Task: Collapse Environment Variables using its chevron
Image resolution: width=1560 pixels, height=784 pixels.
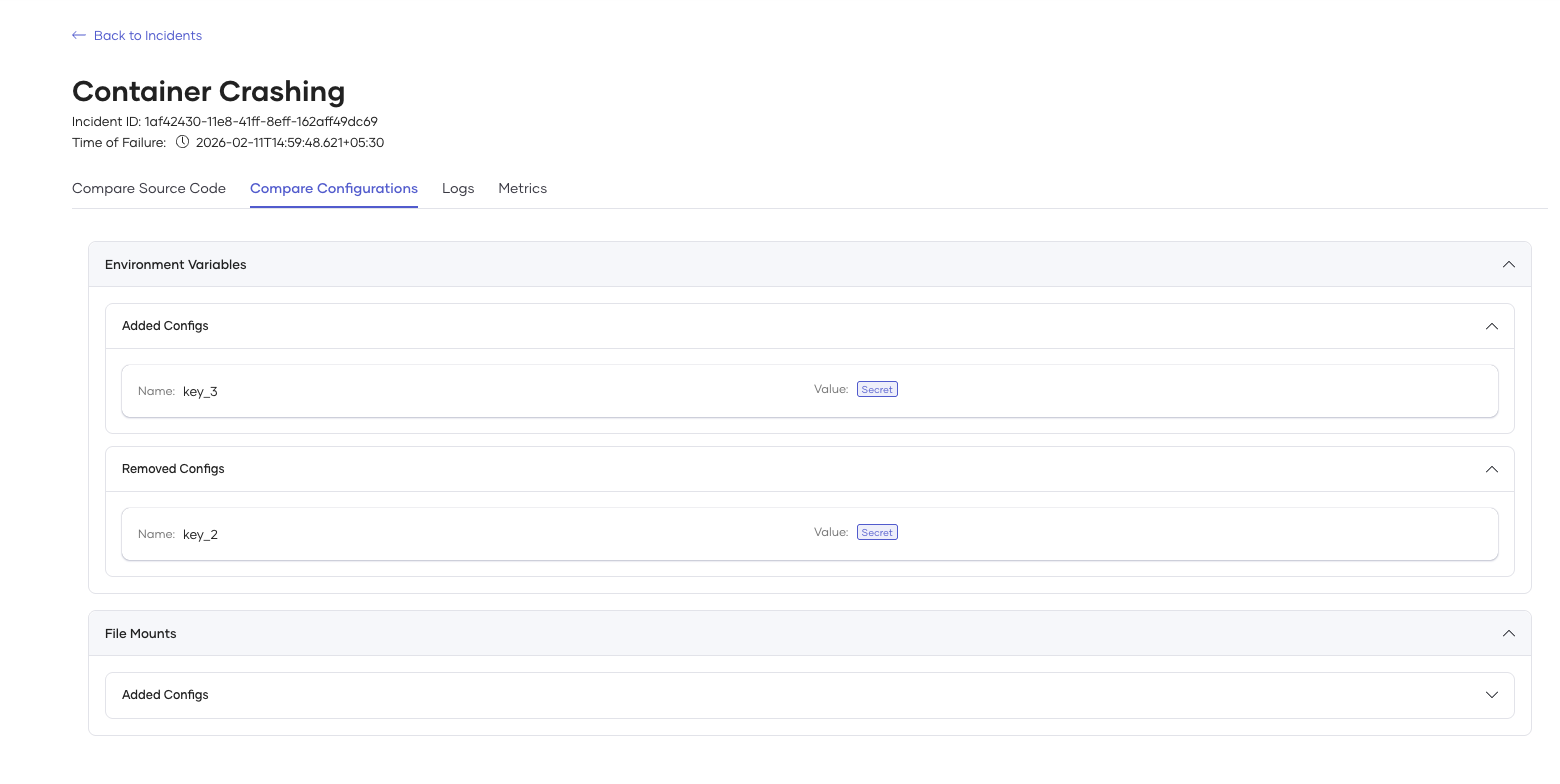Action: 1508,265
